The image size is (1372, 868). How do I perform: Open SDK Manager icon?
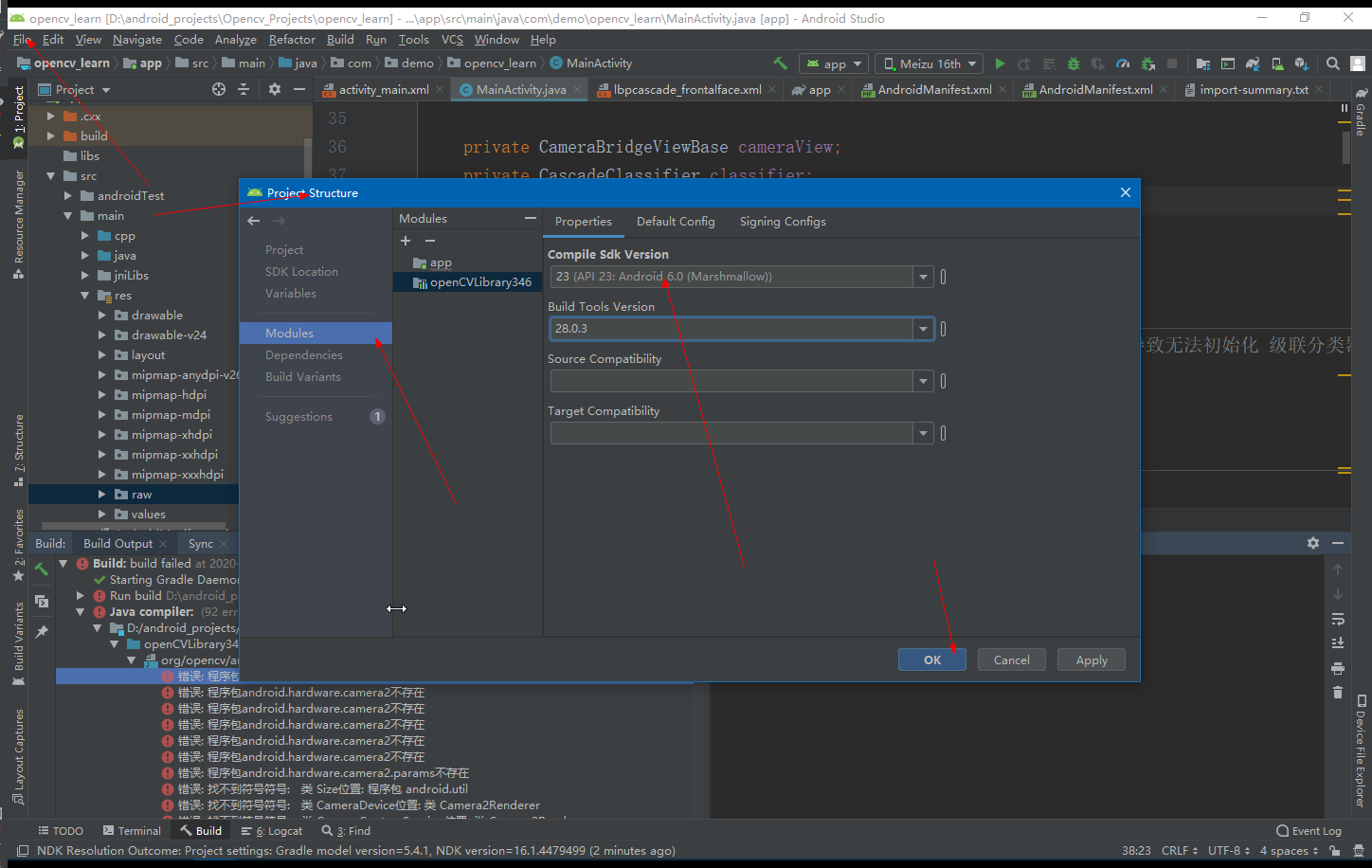click(1302, 63)
